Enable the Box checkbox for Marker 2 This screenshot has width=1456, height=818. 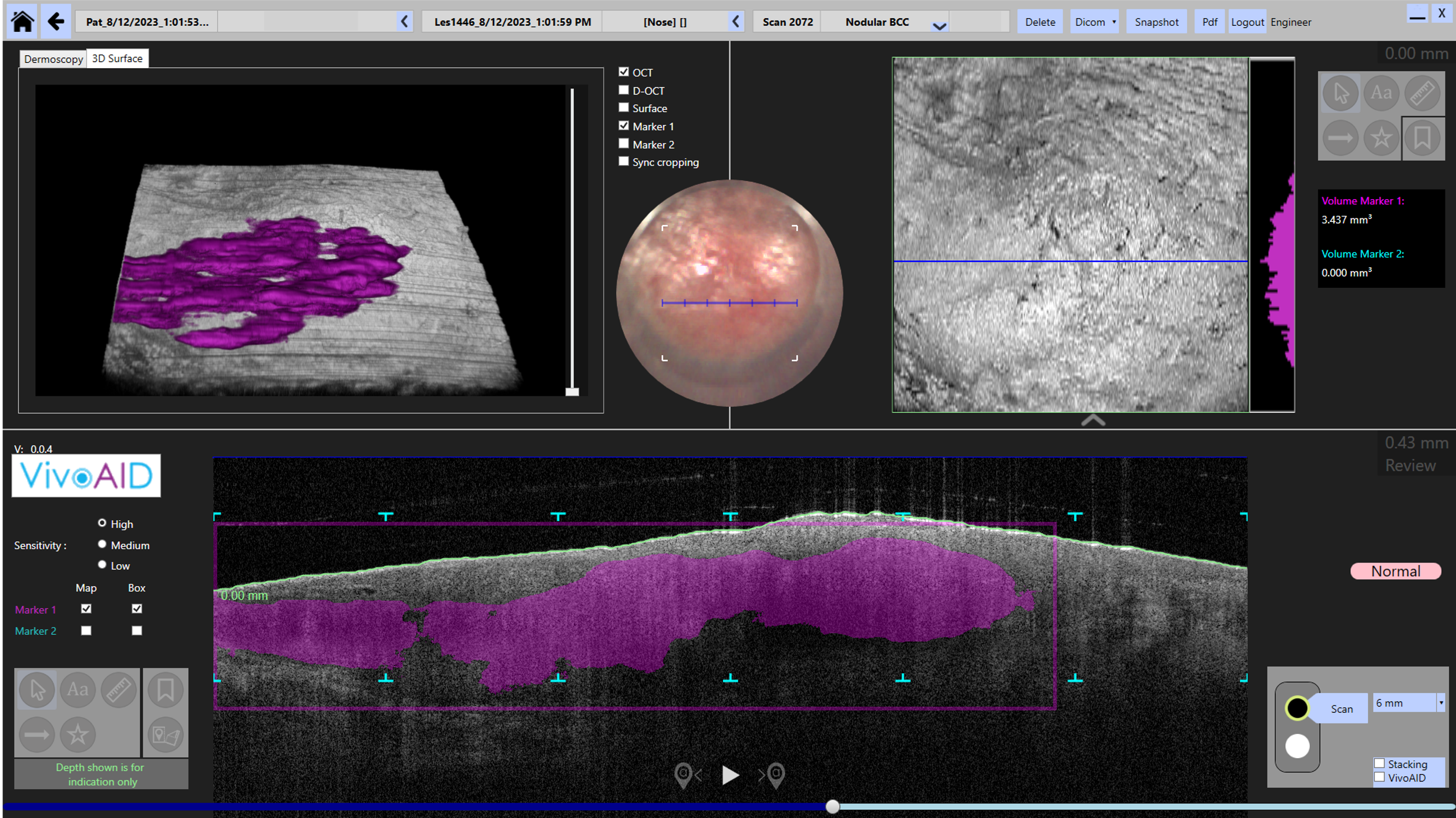(136, 630)
